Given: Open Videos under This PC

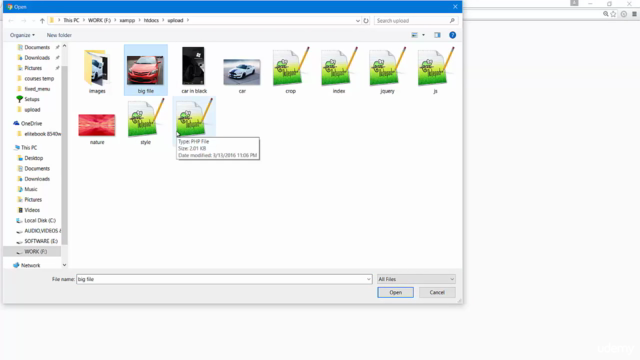Looking at the screenshot, I should [32, 210].
